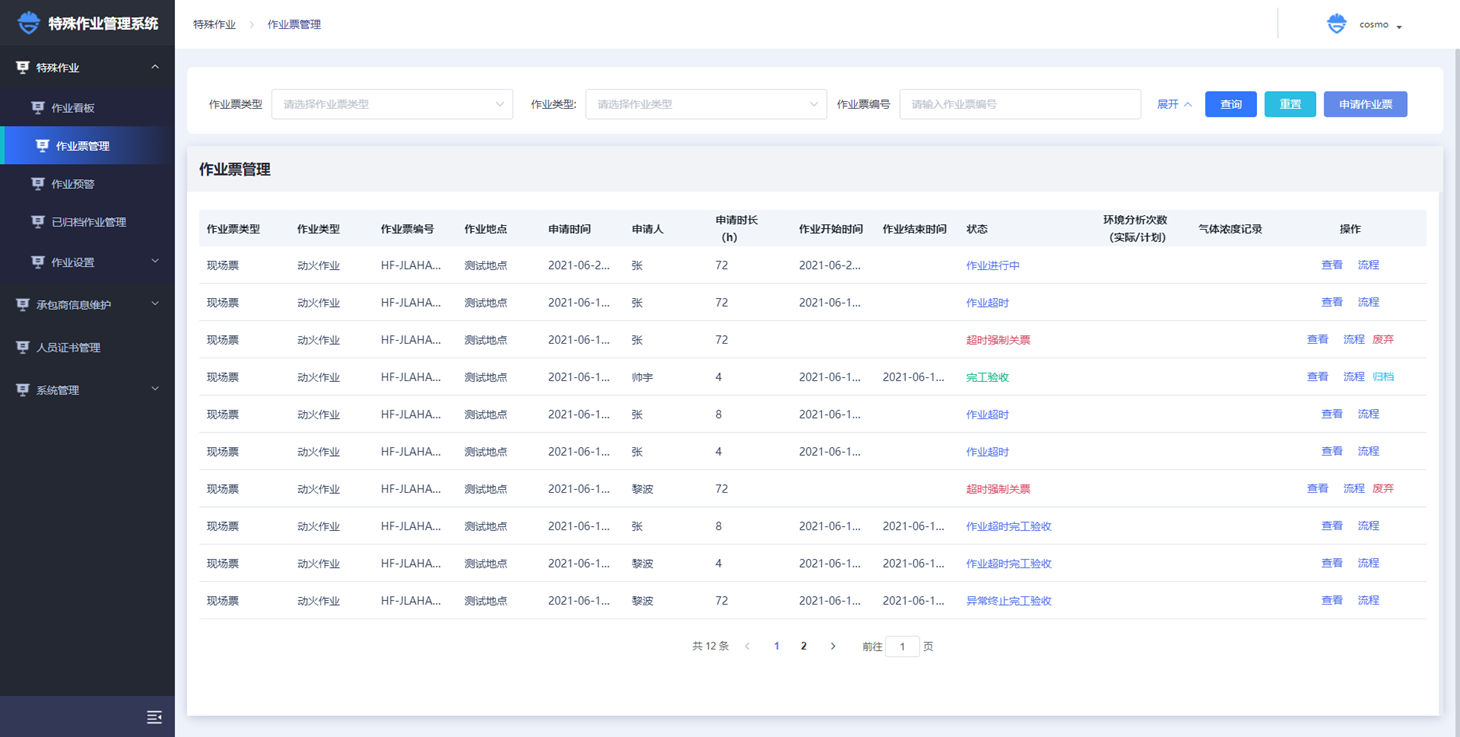Viewport: 1460px width, 737px height.
Task: Click the 异常终止完工验收 status text
Action: point(1009,602)
